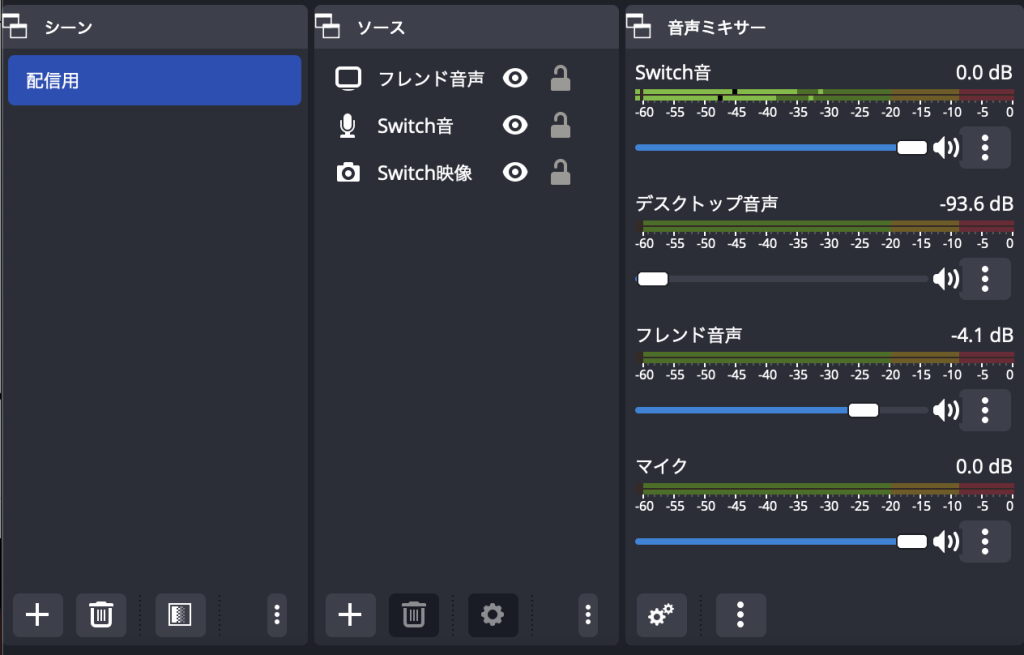
Task: Toggle visibility of フレンド音声 source
Action: [x=515, y=78]
